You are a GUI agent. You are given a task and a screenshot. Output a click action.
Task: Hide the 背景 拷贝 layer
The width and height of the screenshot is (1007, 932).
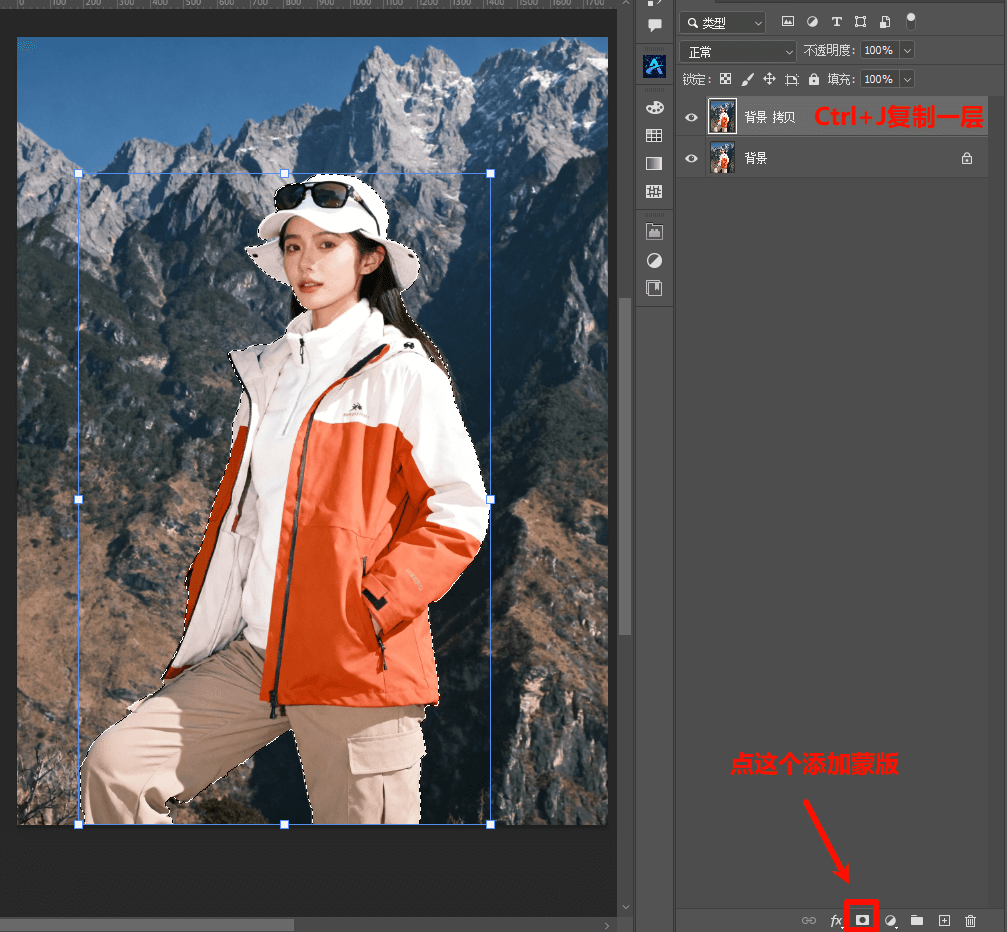pos(691,118)
